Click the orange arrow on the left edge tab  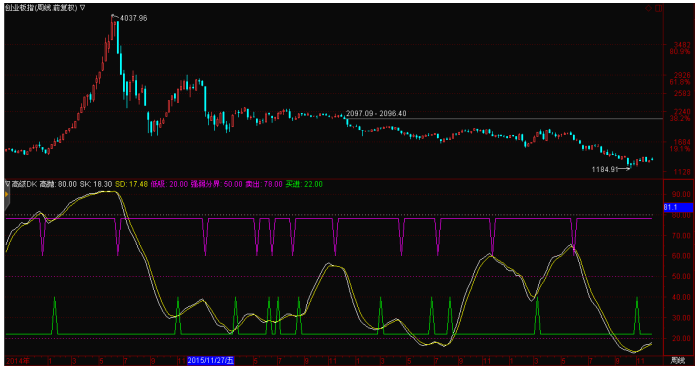click(7, 194)
